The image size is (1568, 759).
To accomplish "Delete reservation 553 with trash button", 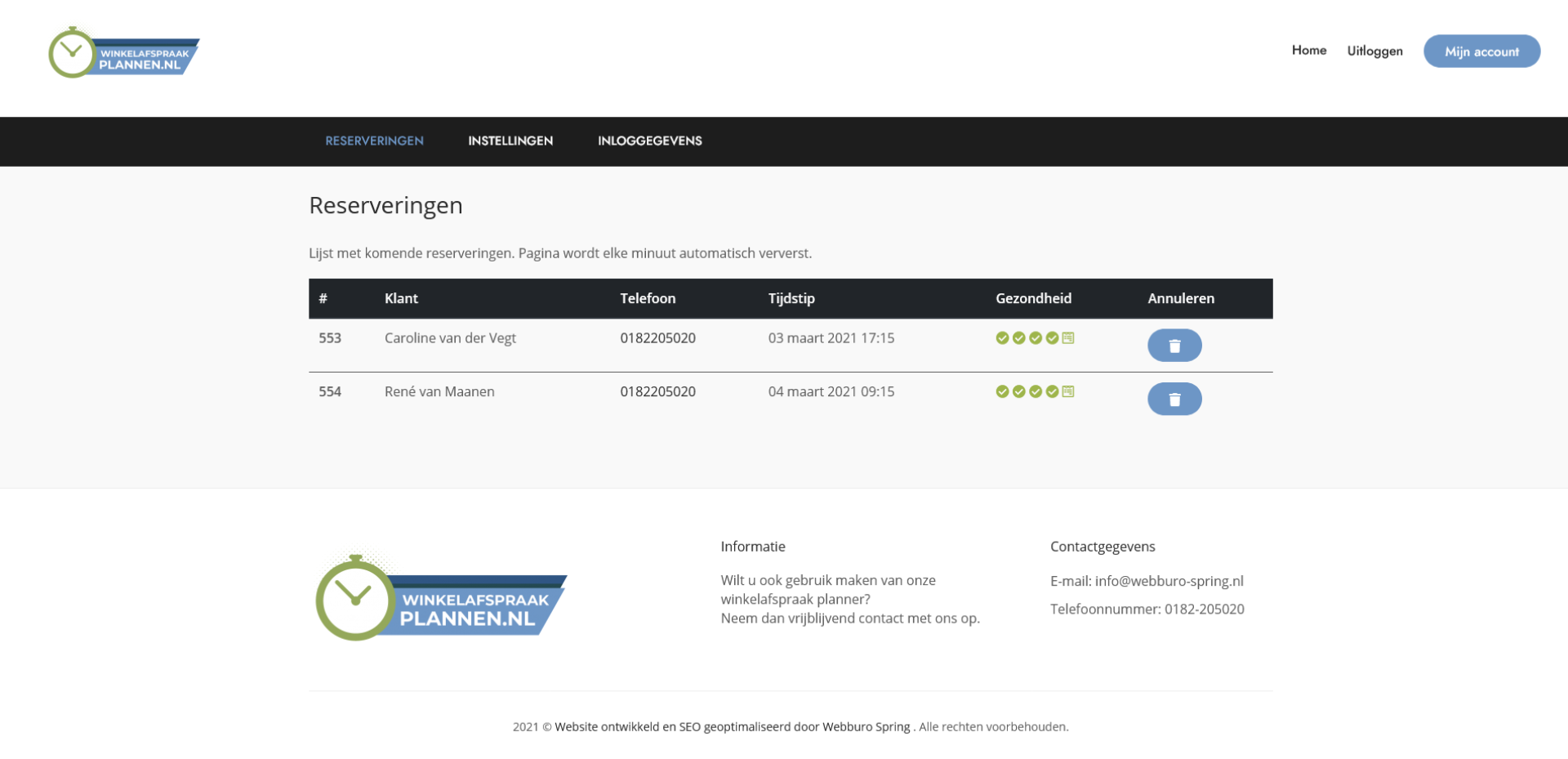I will [1174, 346].
